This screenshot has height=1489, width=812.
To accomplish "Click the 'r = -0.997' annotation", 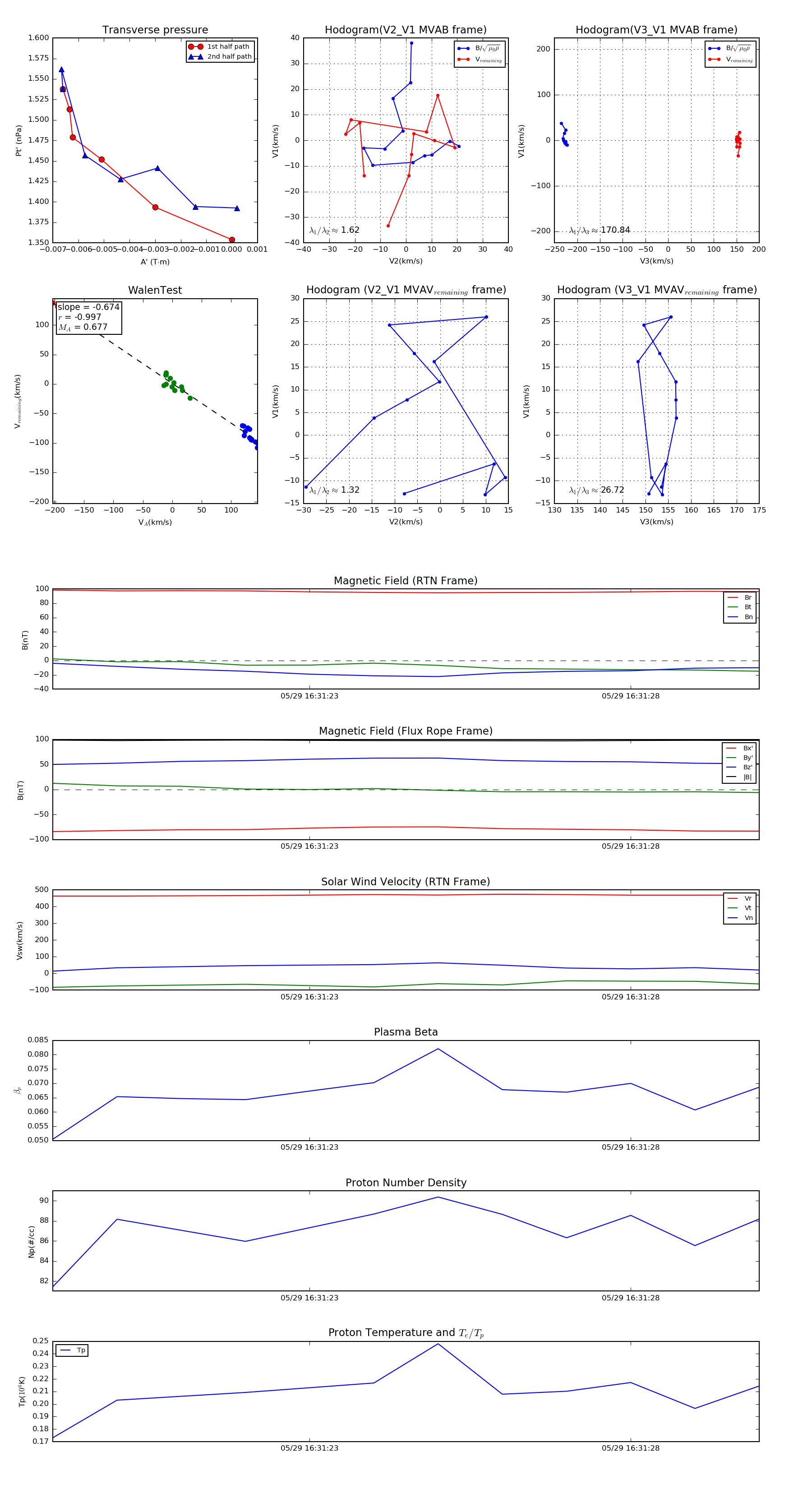I will [x=80, y=317].
